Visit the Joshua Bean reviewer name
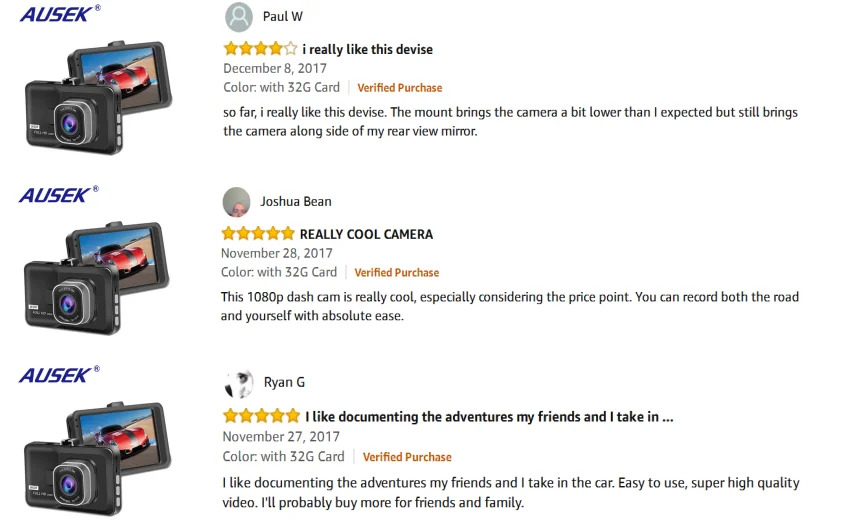Image resolution: width=843 pixels, height=531 pixels. pos(296,202)
